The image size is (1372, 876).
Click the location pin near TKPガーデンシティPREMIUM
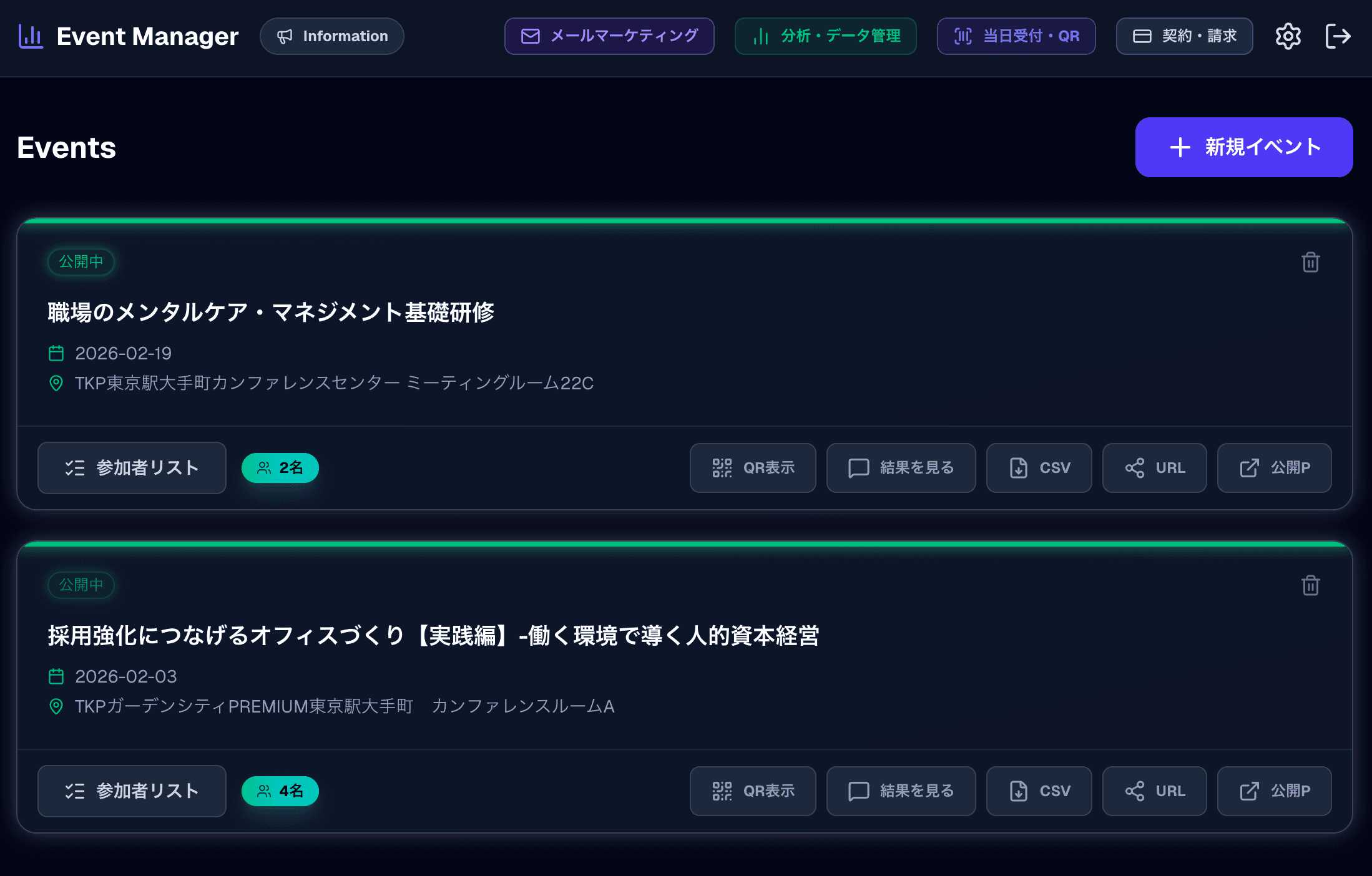click(x=56, y=706)
